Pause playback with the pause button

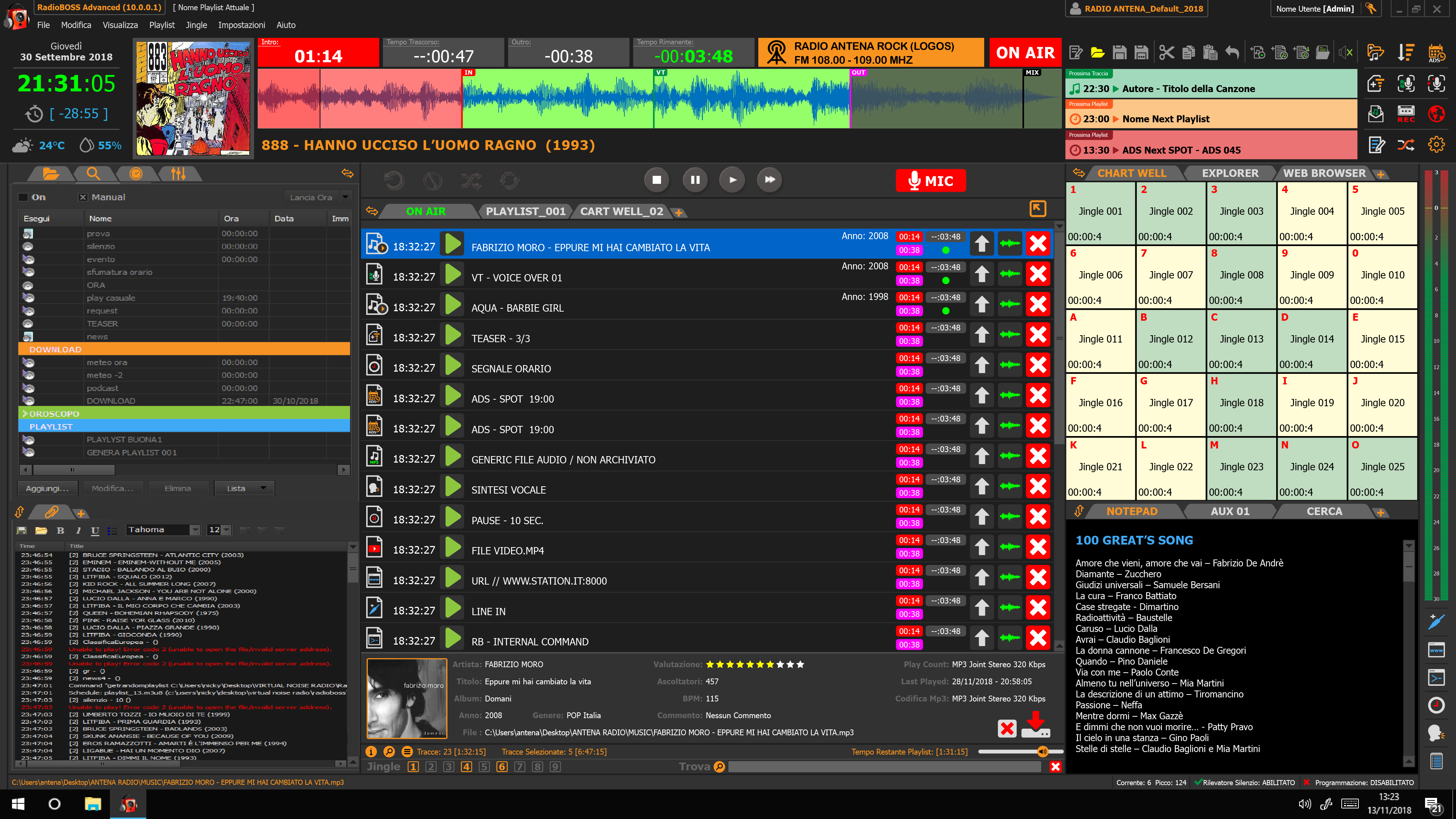(695, 180)
